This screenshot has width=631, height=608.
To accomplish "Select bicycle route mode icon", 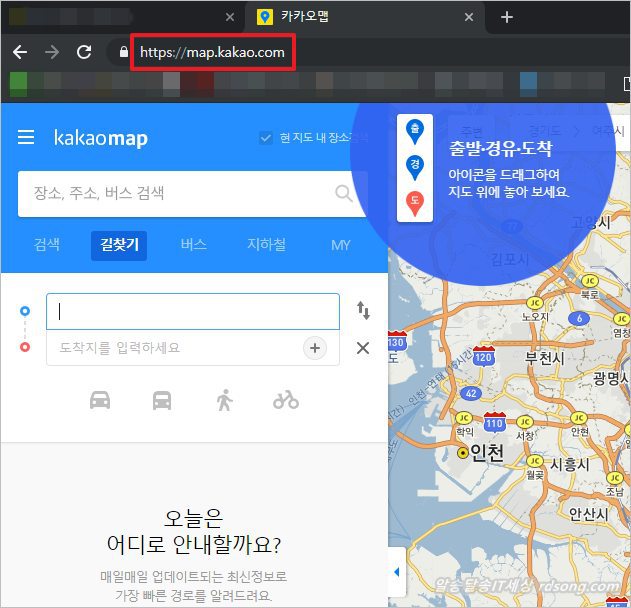I will (286, 400).
